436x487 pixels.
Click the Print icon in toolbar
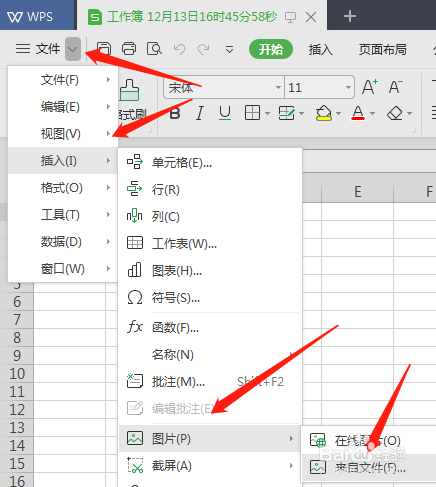[129, 49]
